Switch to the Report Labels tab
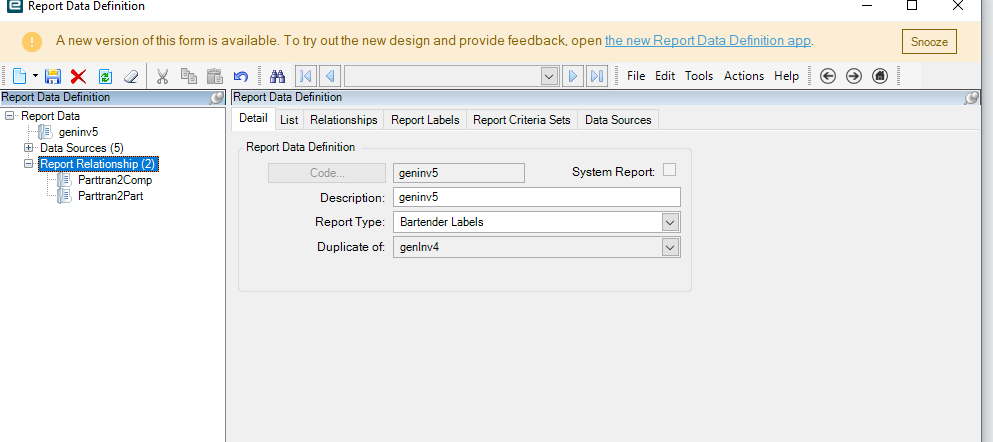Image resolution: width=993 pixels, height=442 pixels. [425, 120]
